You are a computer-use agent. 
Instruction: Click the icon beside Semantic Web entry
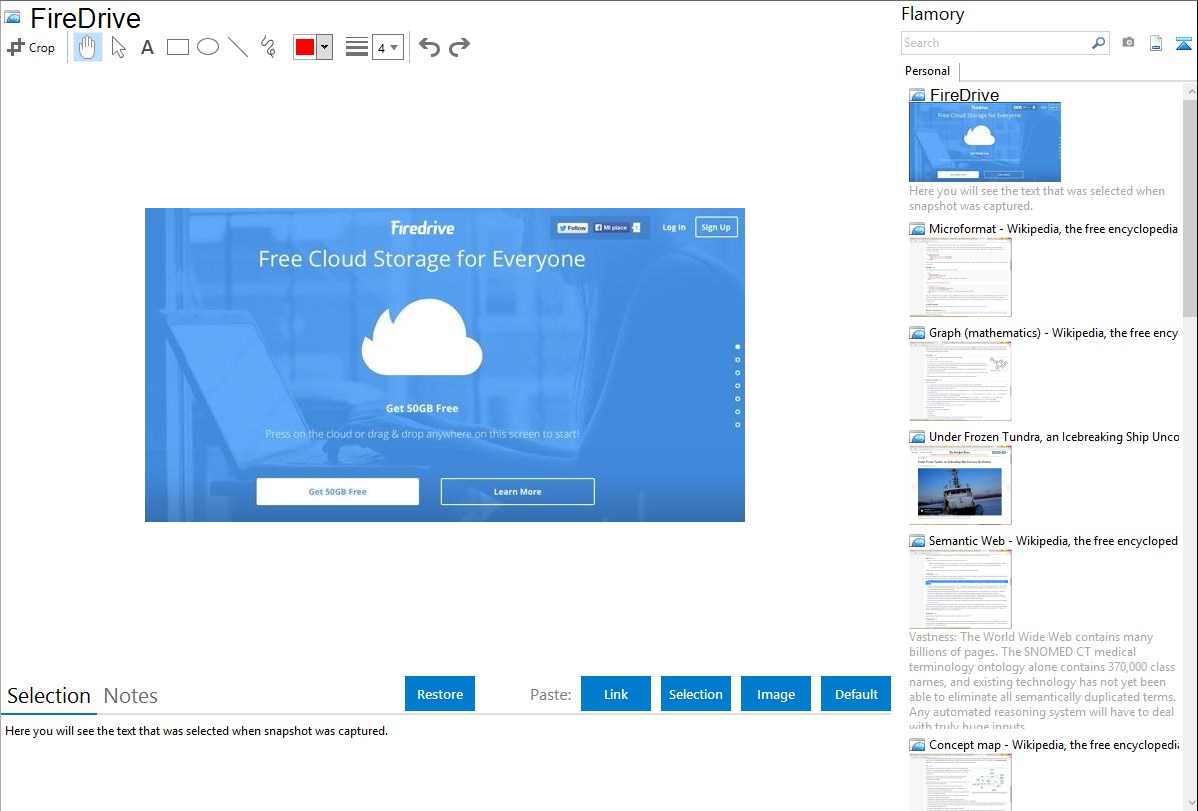coord(917,541)
